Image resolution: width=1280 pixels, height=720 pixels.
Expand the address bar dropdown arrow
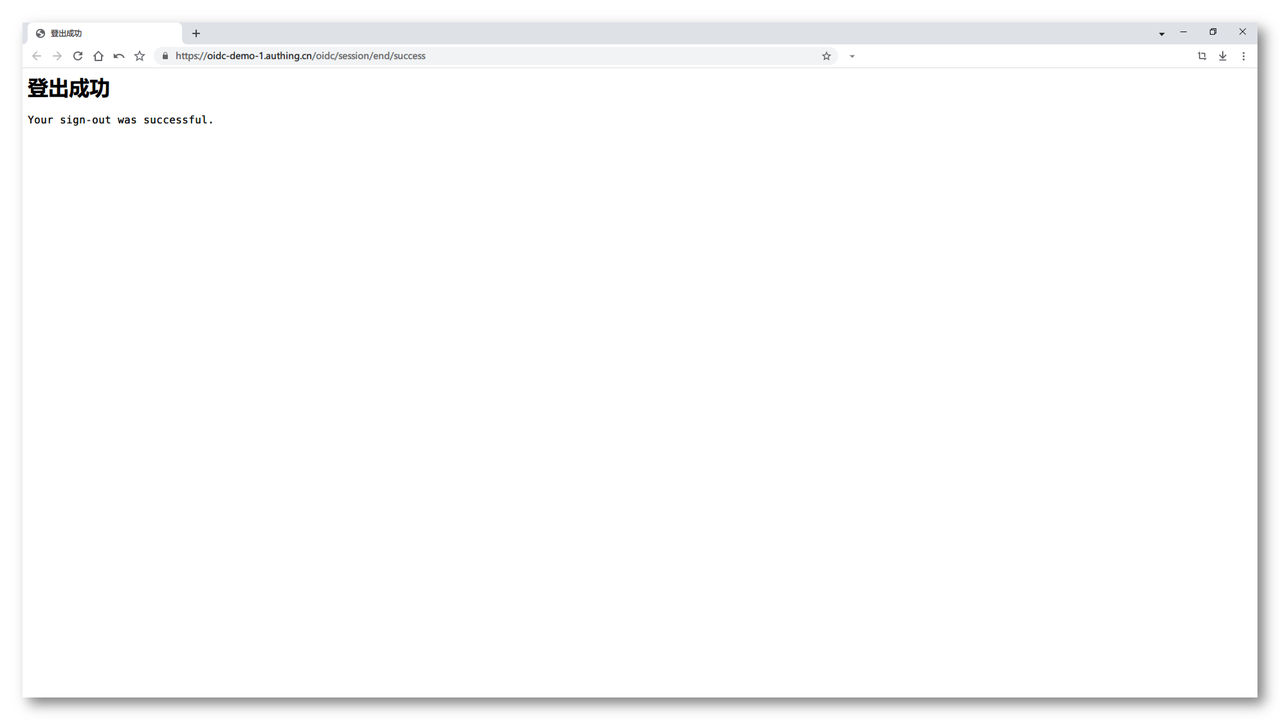(852, 56)
